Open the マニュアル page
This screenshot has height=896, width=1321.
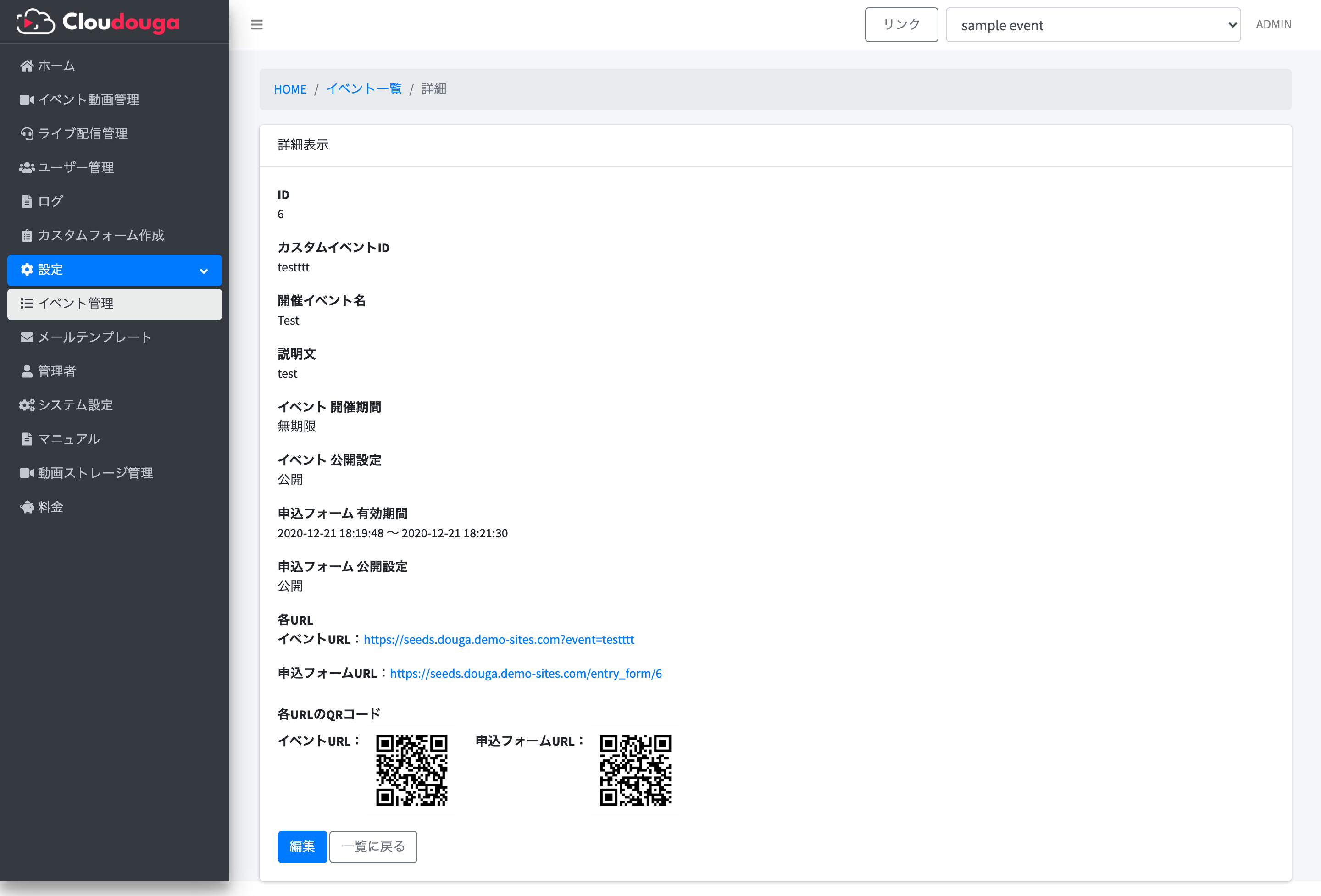114,439
